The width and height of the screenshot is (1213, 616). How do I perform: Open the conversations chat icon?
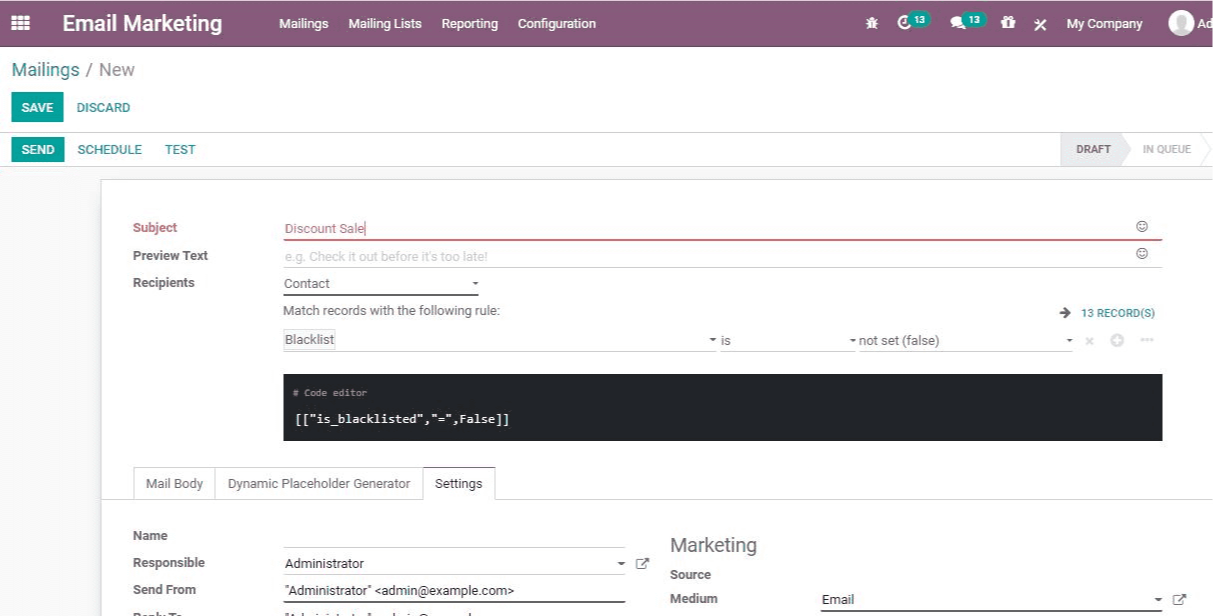pos(958,23)
